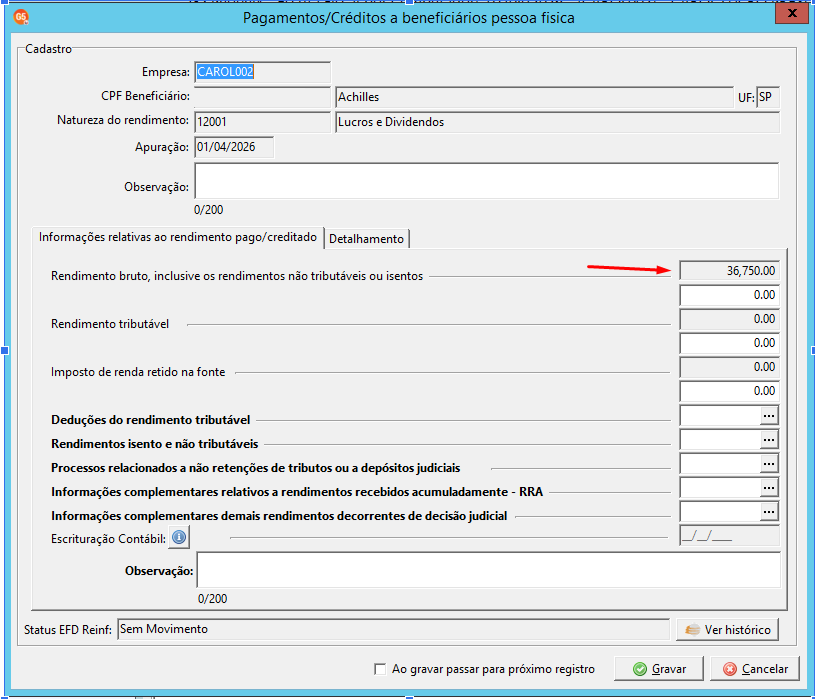Click the editable field below Imposto de renda retido
This screenshot has width=815, height=699.
click(729, 391)
